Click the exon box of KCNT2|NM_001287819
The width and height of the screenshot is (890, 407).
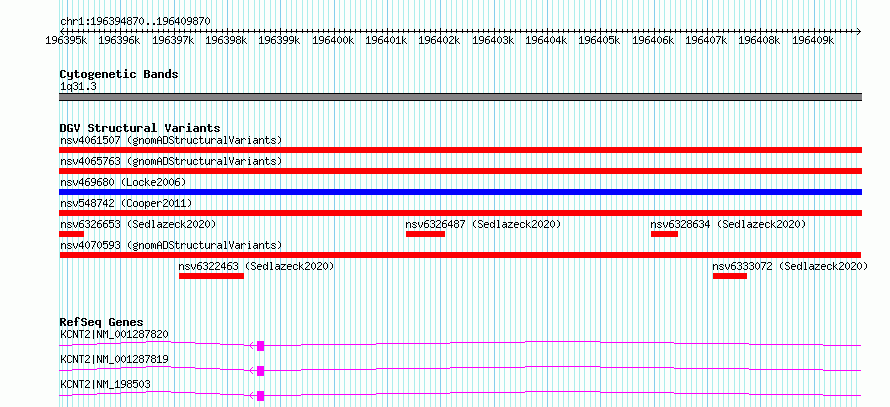click(261, 371)
